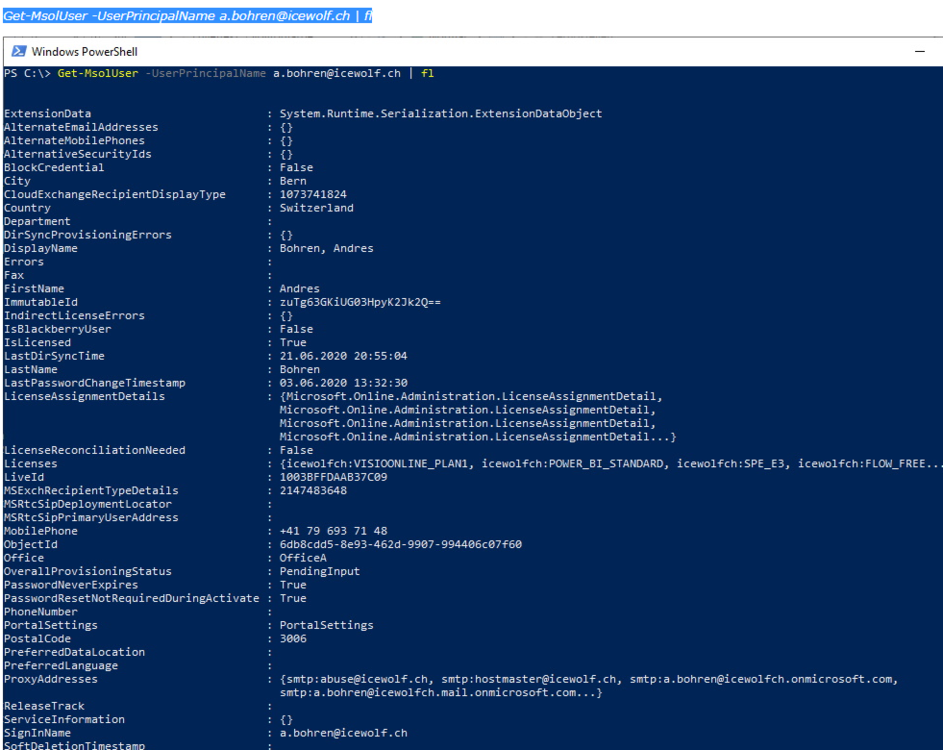Click the Windows PowerShell title text

pyautogui.click(x=84, y=52)
